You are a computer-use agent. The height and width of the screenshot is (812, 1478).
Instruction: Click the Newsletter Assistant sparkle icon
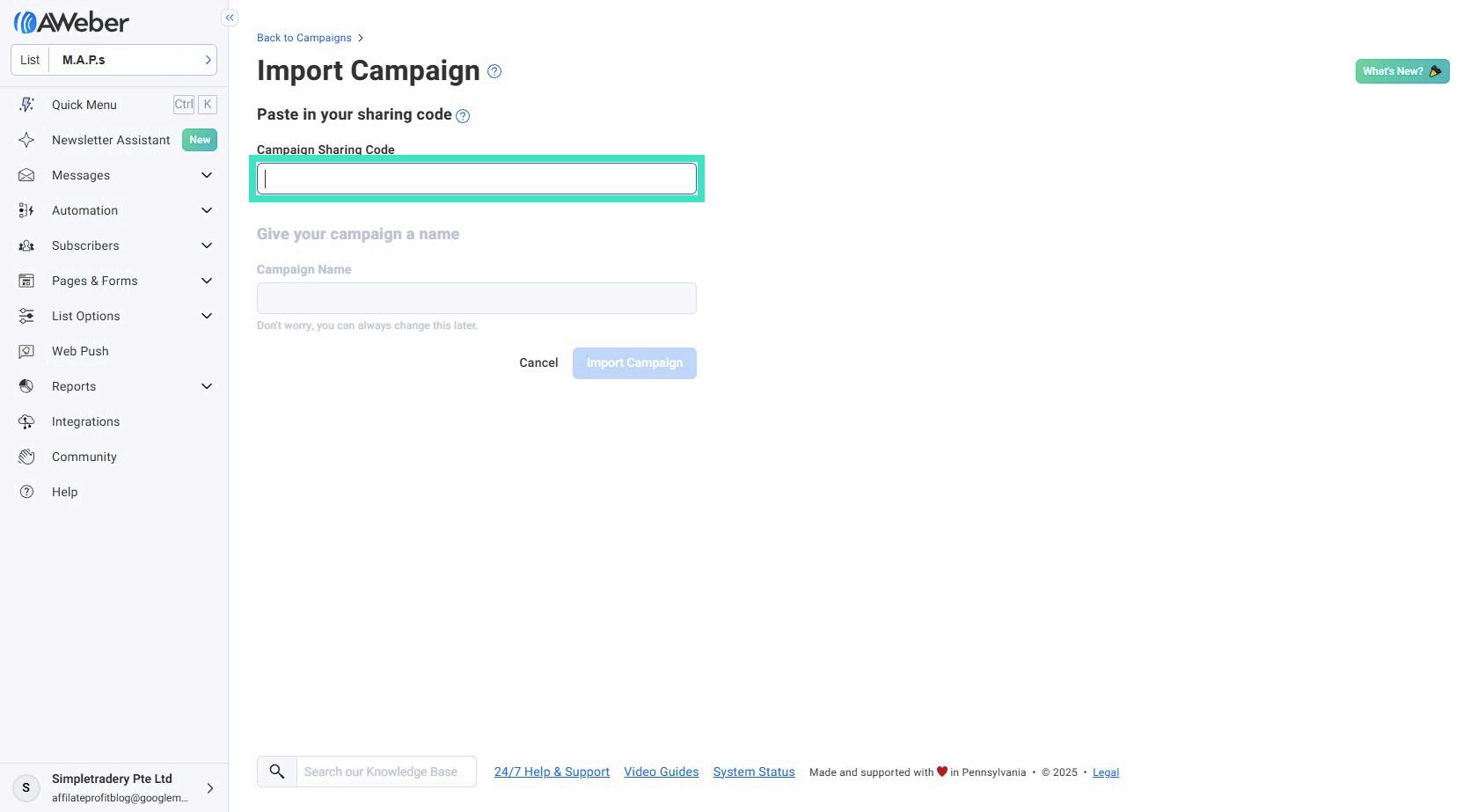tap(26, 140)
